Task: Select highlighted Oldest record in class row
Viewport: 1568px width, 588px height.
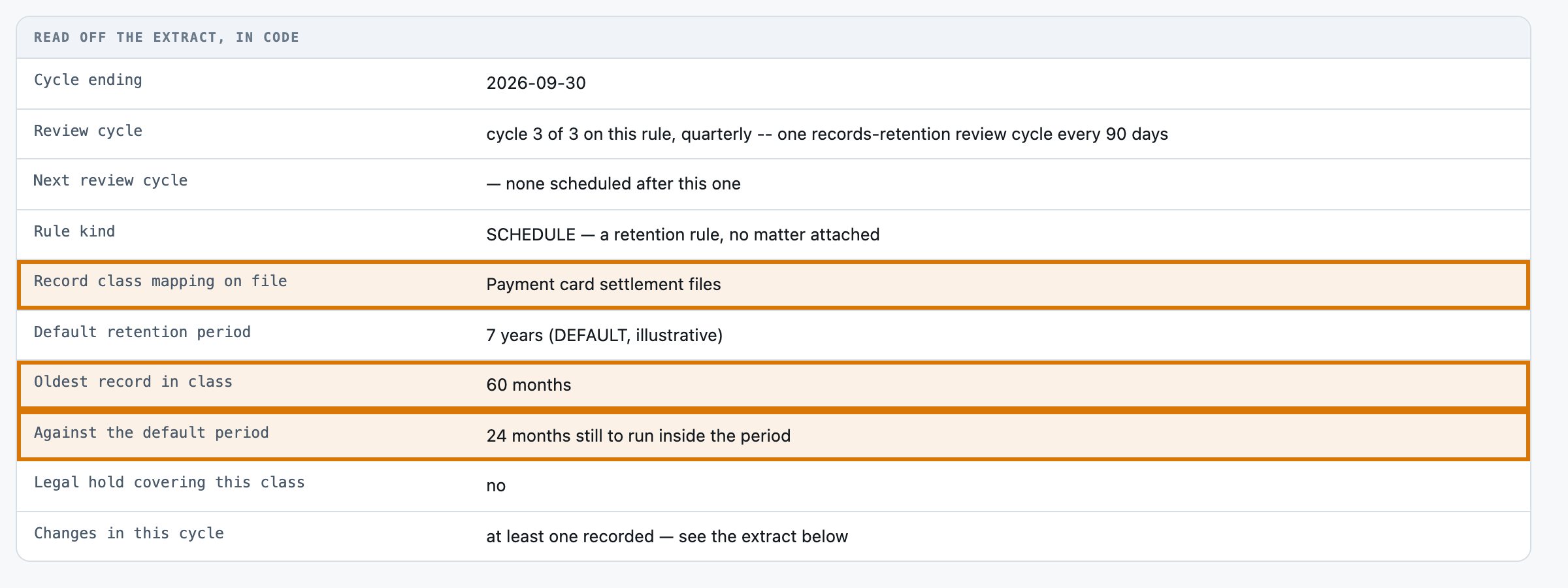Action: click(x=774, y=385)
